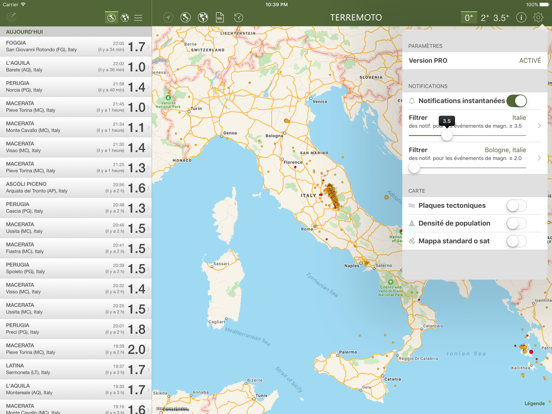This screenshot has width=552, height=414.
Task: Select the Italy filter icon in the list header
Action: click(x=111, y=18)
